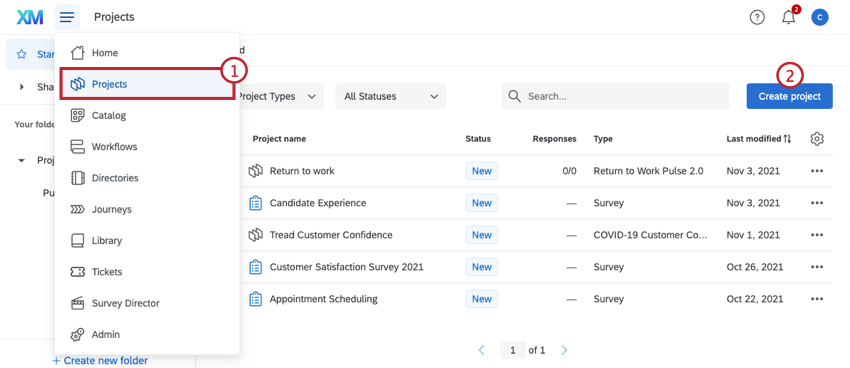This screenshot has height=368, width=850.
Task: Click the Nov 1, 2021 date cell
Action: 753,235
